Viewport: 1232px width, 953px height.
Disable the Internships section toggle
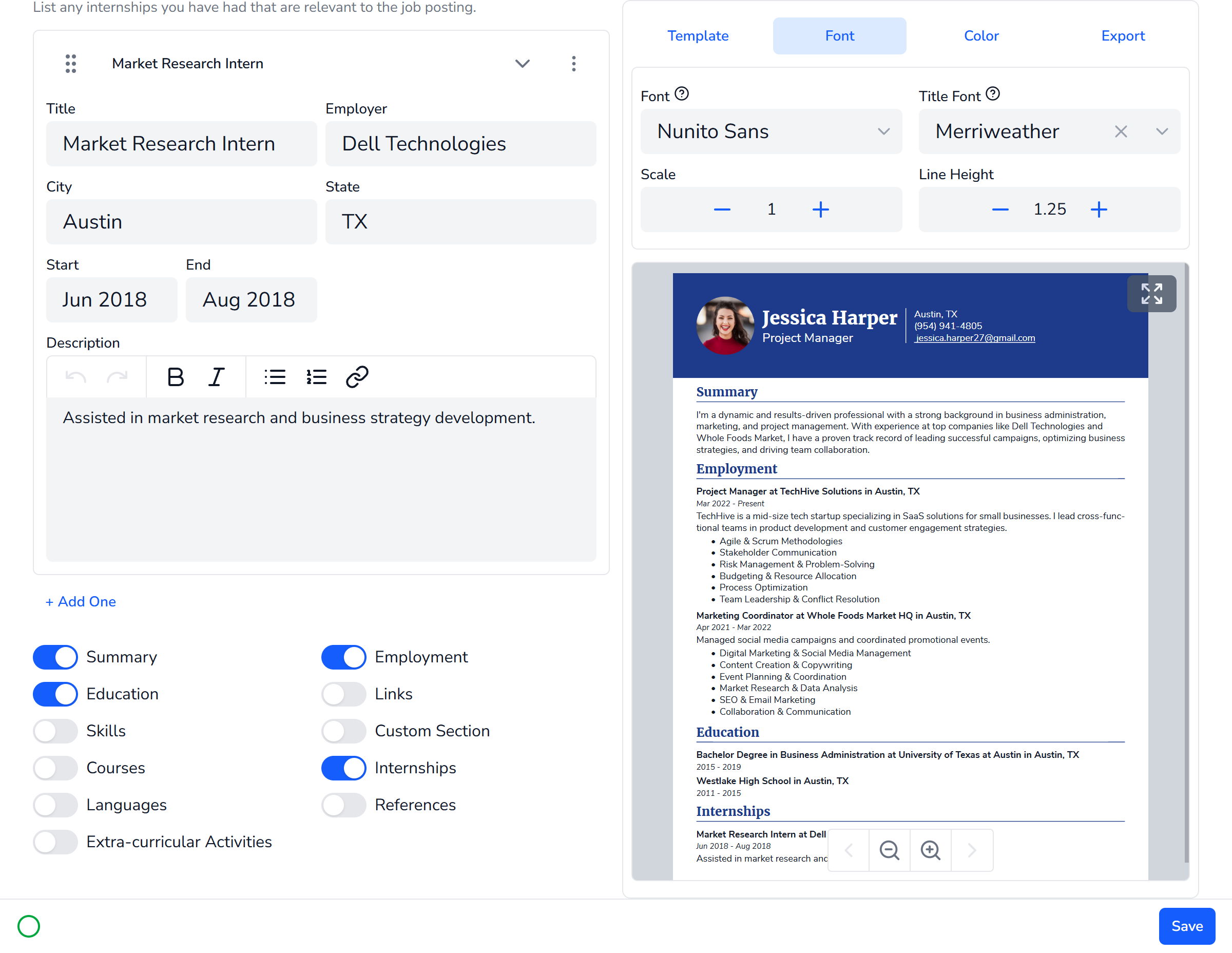[x=343, y=768]
